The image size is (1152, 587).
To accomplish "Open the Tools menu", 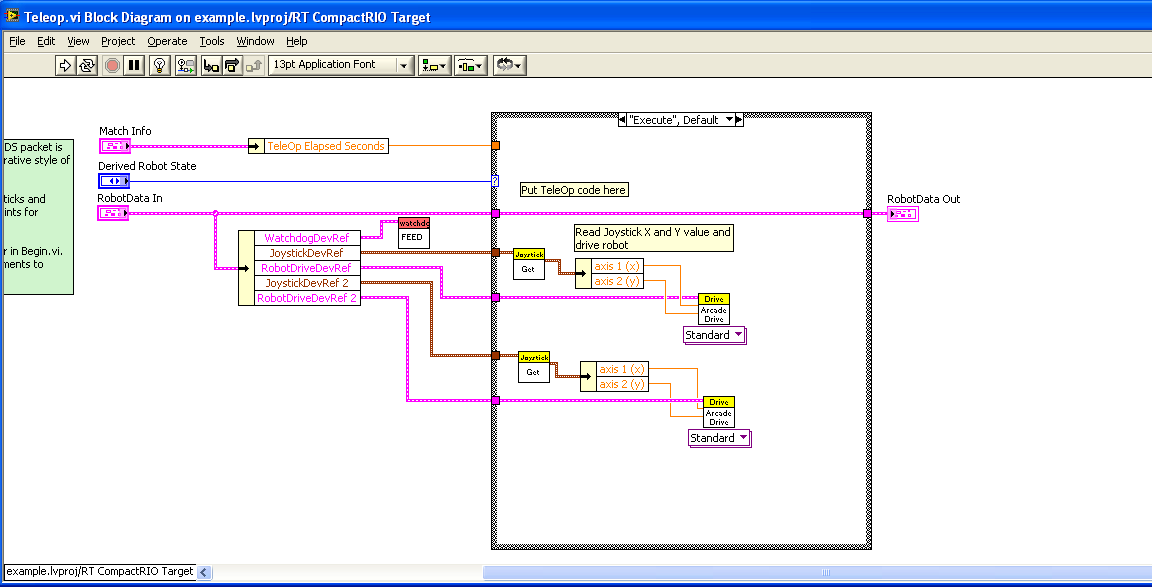I will pos(212,41).
